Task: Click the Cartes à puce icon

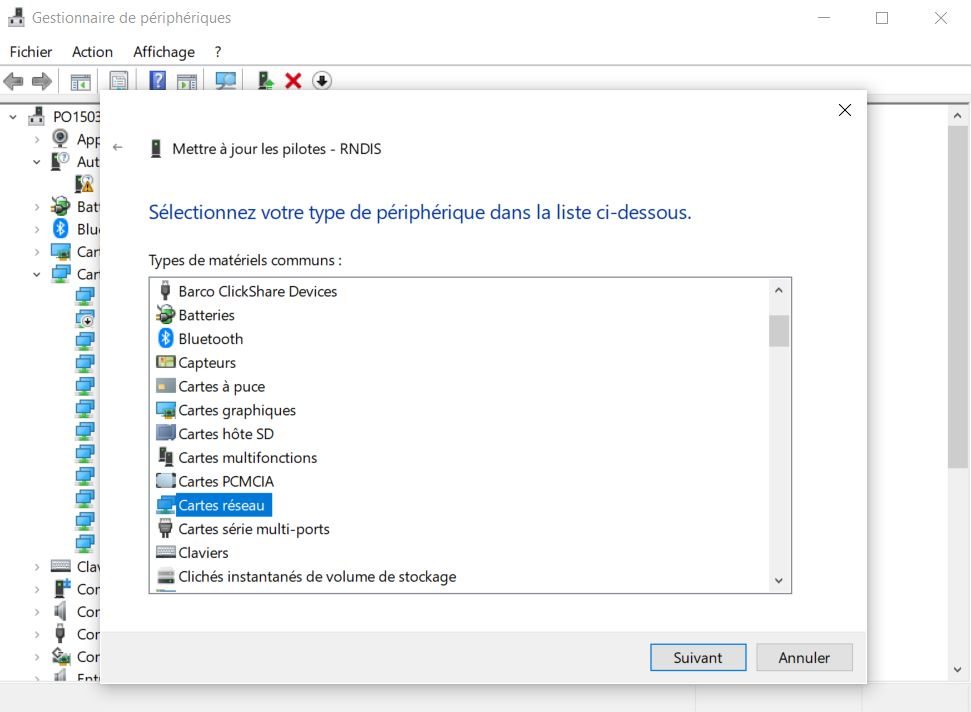Action: pos(165,386)
